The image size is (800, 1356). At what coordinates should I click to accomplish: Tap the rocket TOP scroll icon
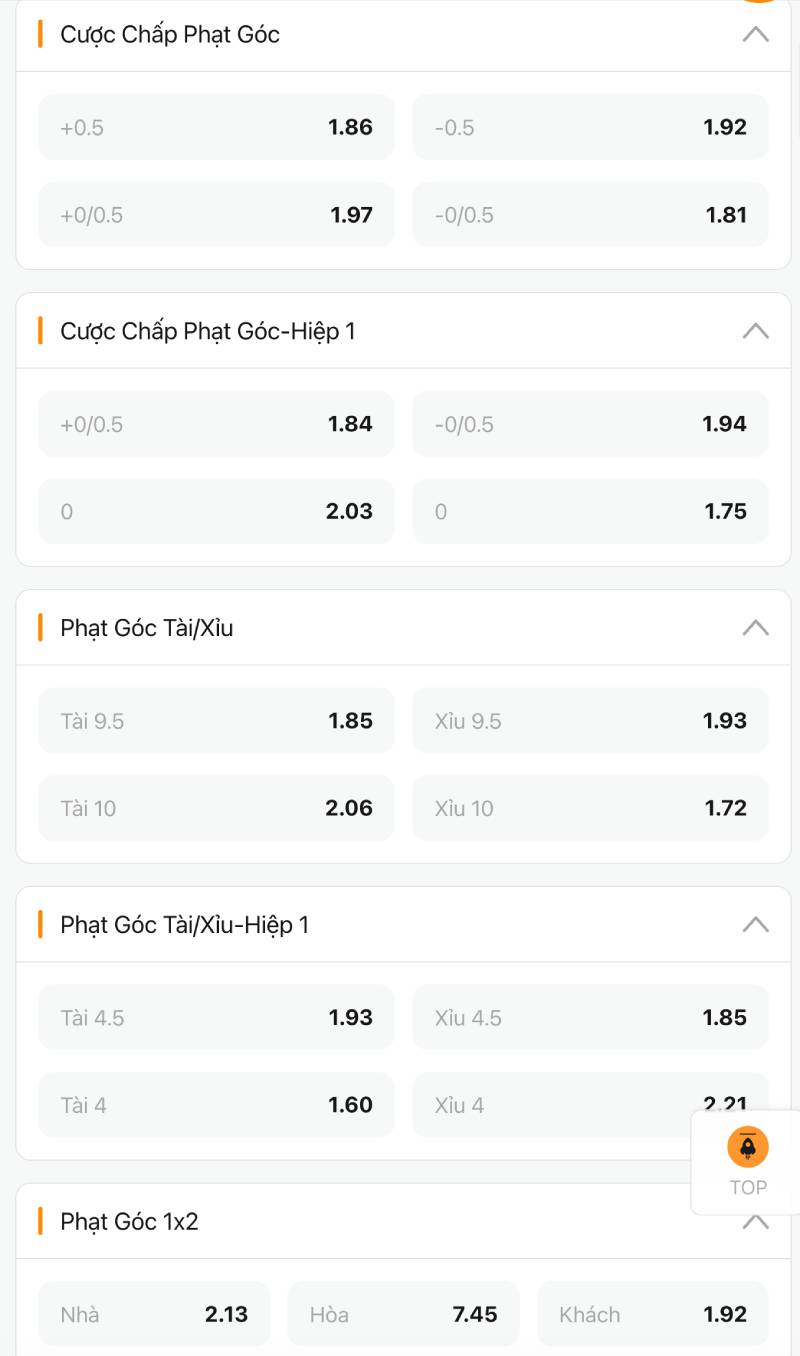point(747,1149)
